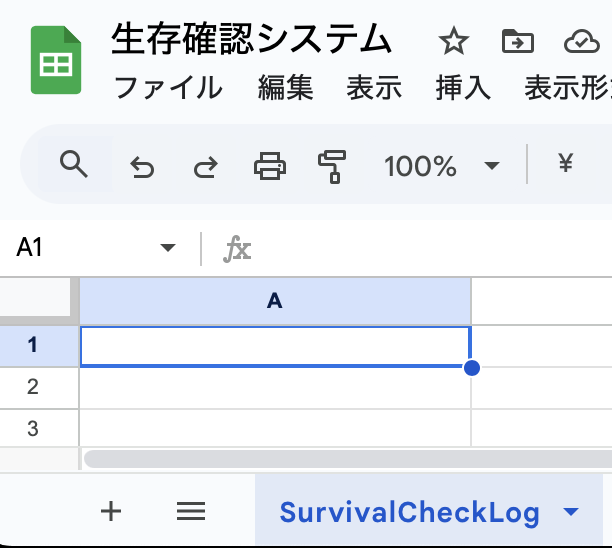
Task: Open the ファイル menu
Action: pos(168,88)
